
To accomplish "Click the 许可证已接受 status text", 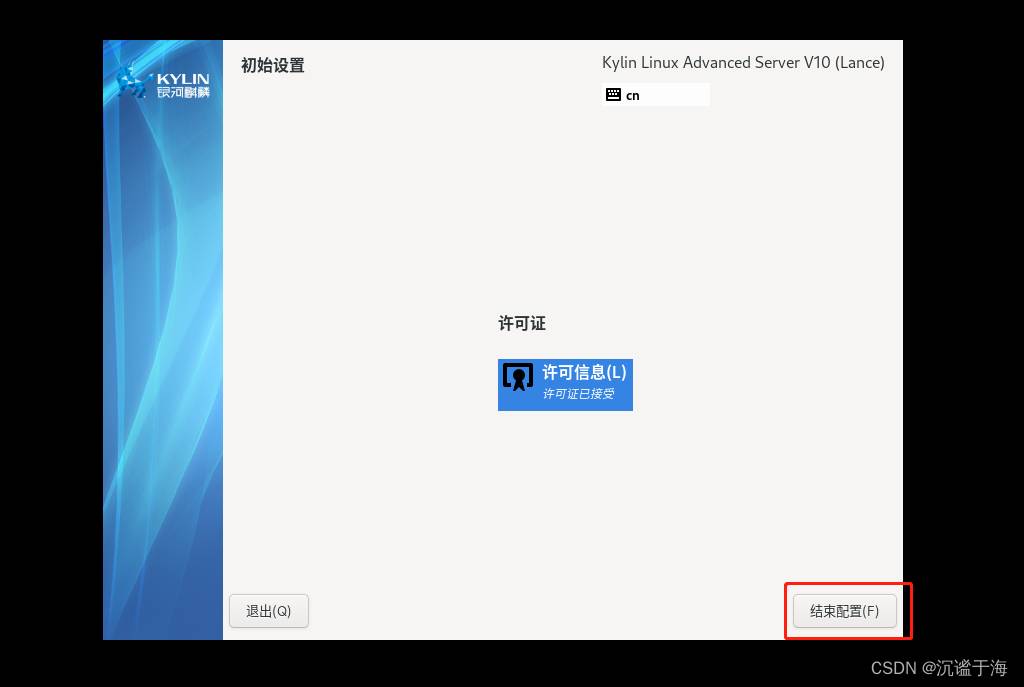I will click(578, 394).
